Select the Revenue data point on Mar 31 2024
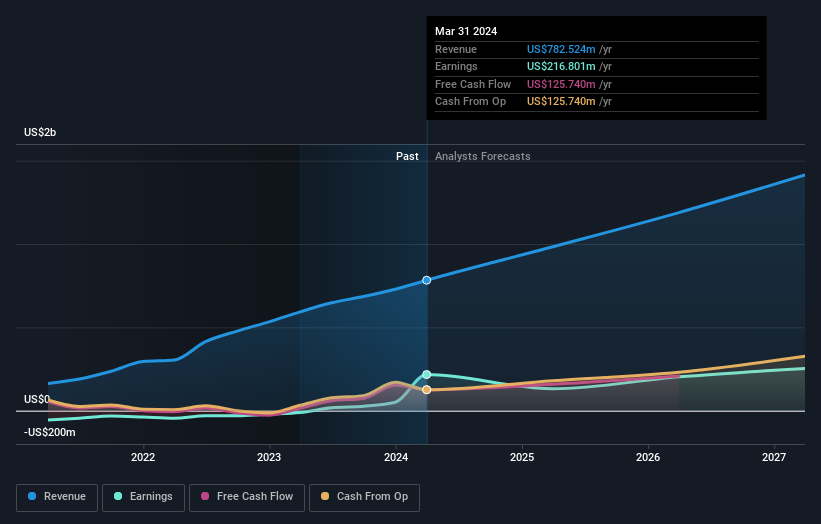This screenshot has height=524, width=821. point(427,281)
